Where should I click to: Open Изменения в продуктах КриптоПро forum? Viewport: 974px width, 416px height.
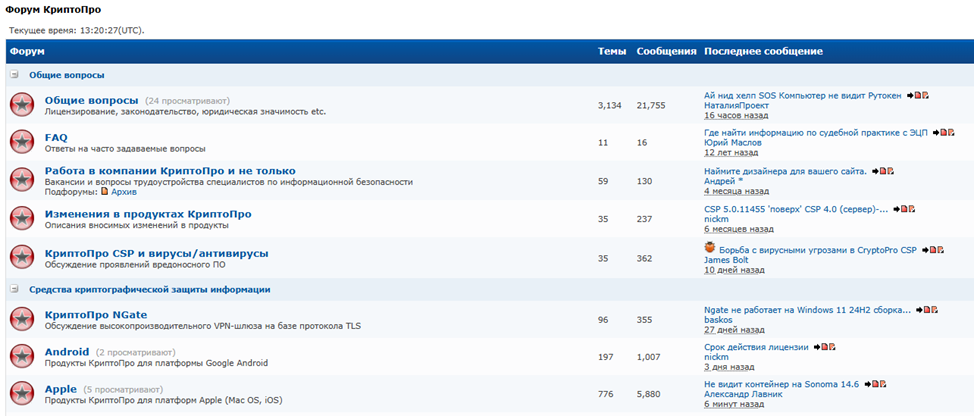click(148, 214)
